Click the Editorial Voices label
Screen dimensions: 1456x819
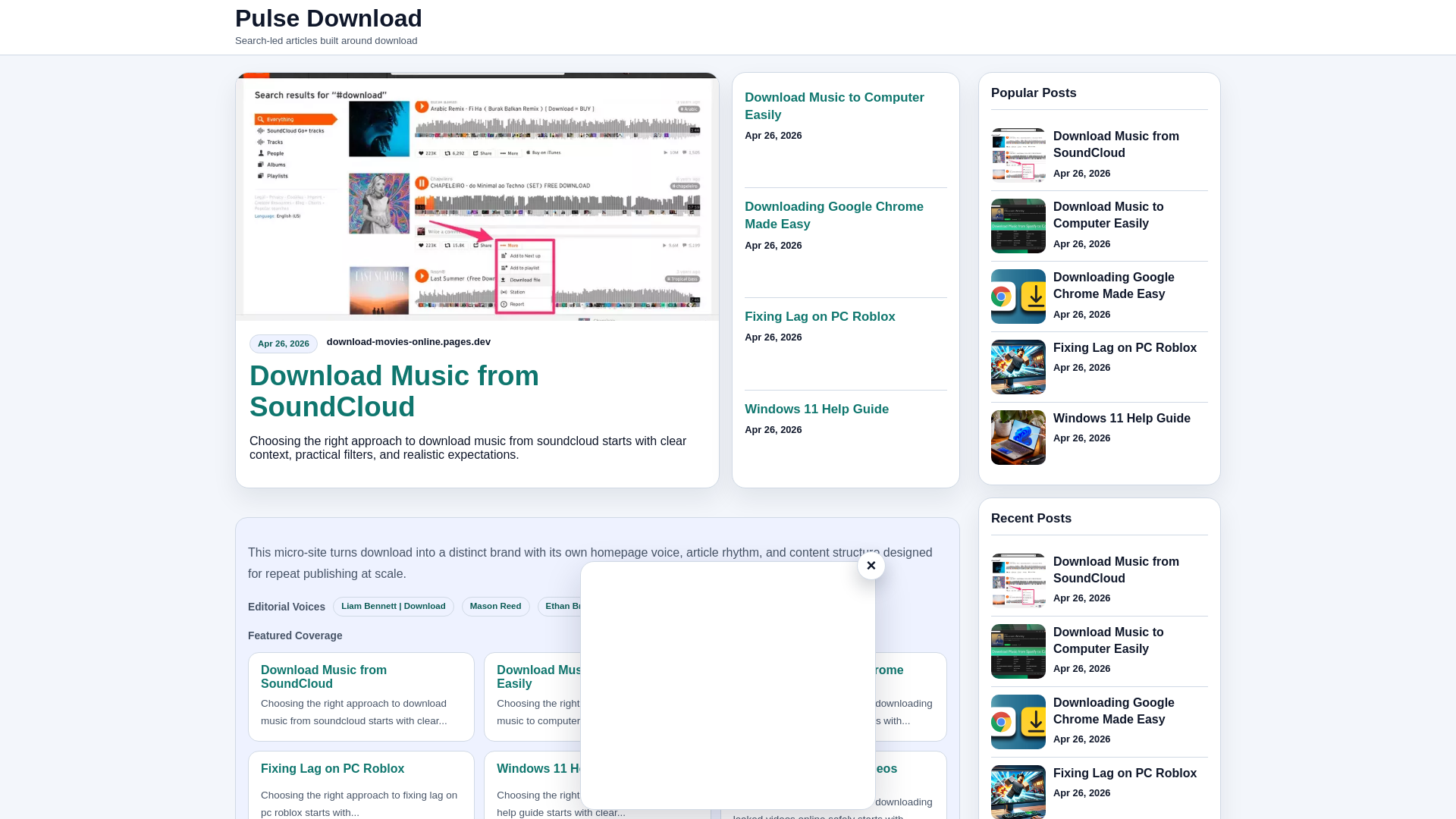point(287,607)
